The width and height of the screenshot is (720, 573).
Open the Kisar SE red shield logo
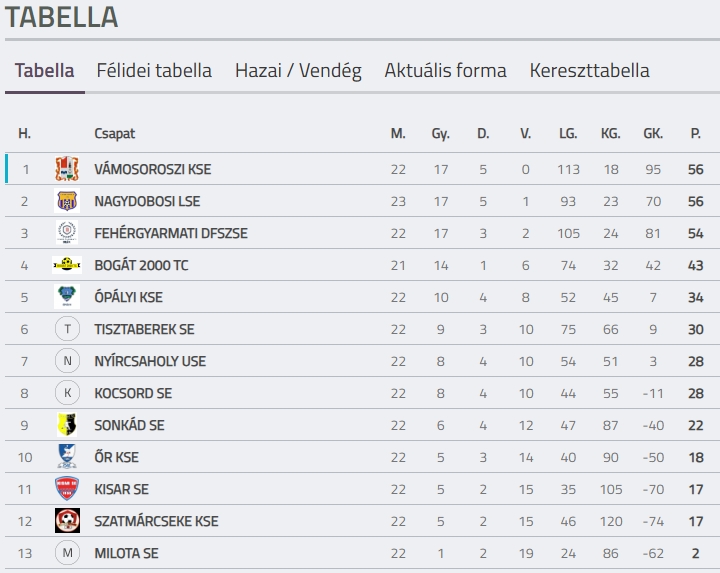[67, 489]
